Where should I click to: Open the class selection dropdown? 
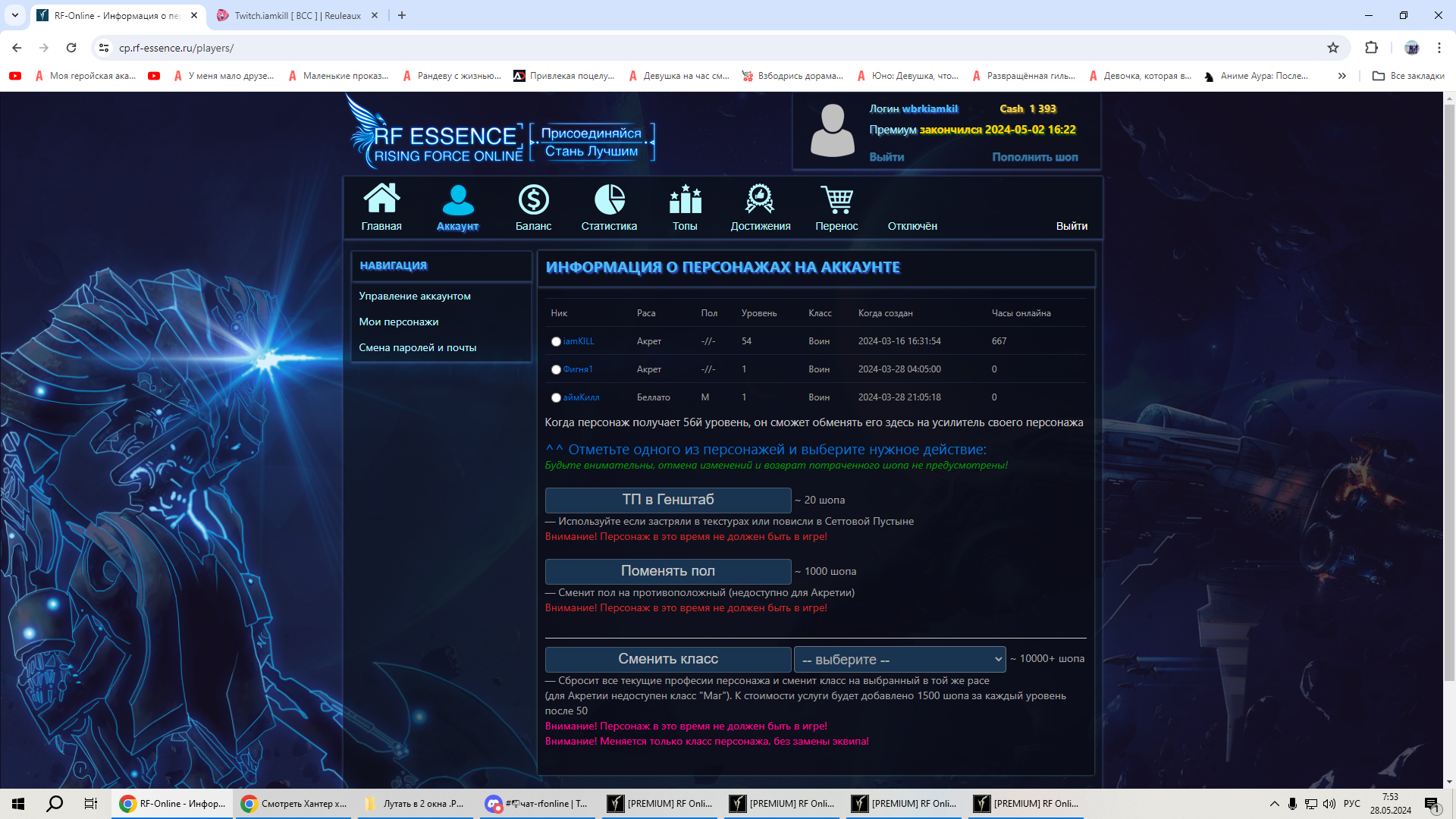click(899, 660)
